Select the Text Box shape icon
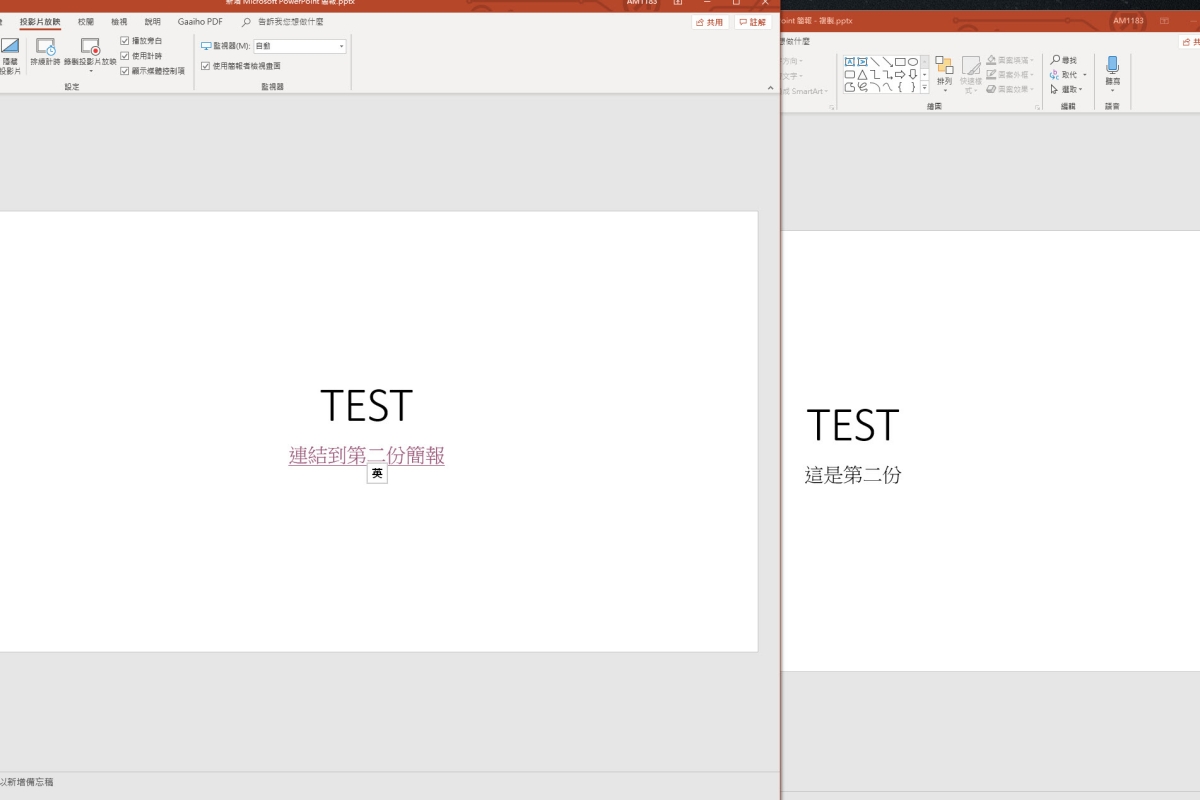Image resolution: width=1200 pixels, height=800 pixels. tap(850, 61)
